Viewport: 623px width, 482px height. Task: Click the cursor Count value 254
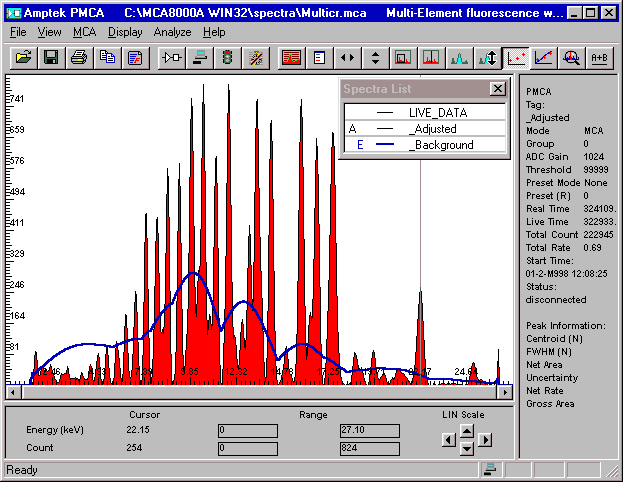tap(134, 448)
